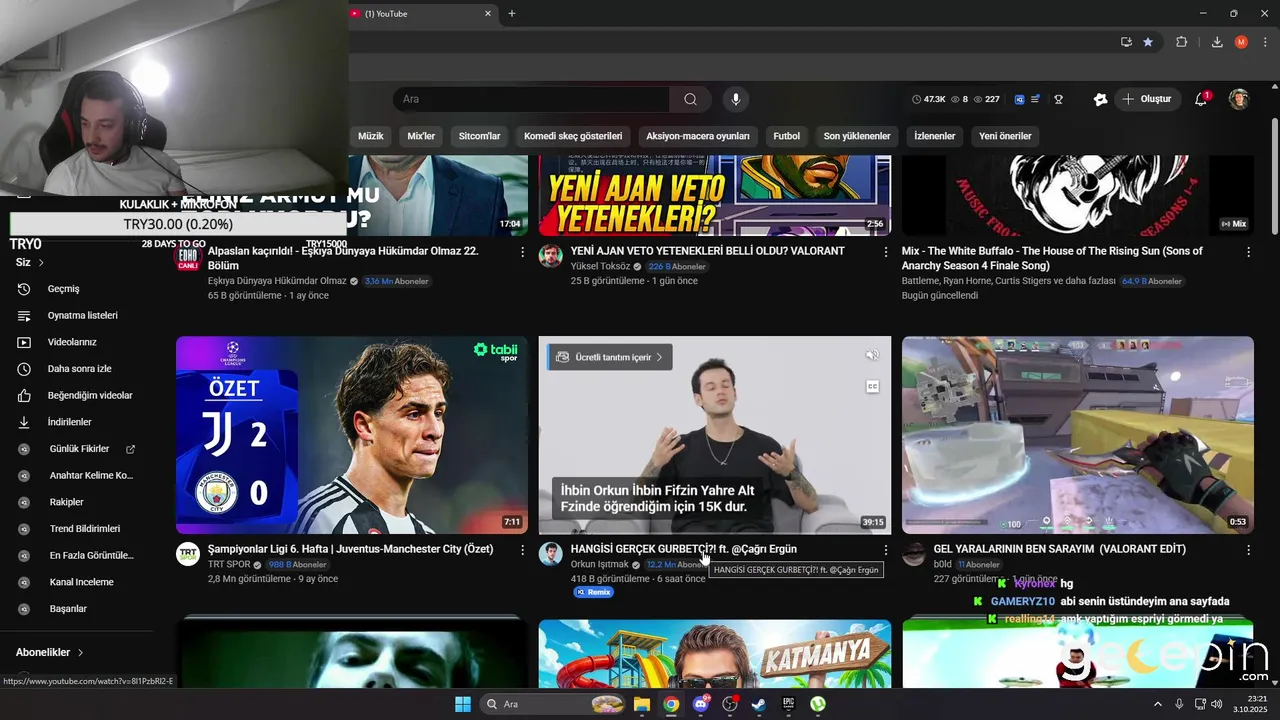Open Windows Start menu
Screen dimensions: 1280x720
click(463, 704)
